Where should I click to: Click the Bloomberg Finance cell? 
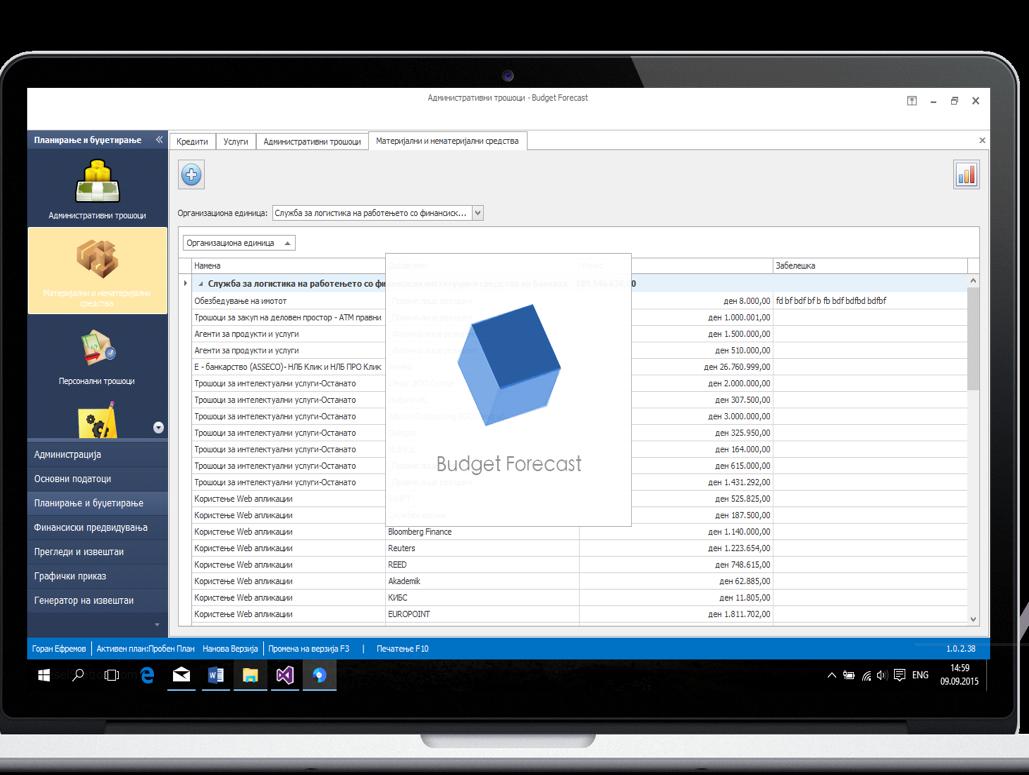click(x=482, y=532)
